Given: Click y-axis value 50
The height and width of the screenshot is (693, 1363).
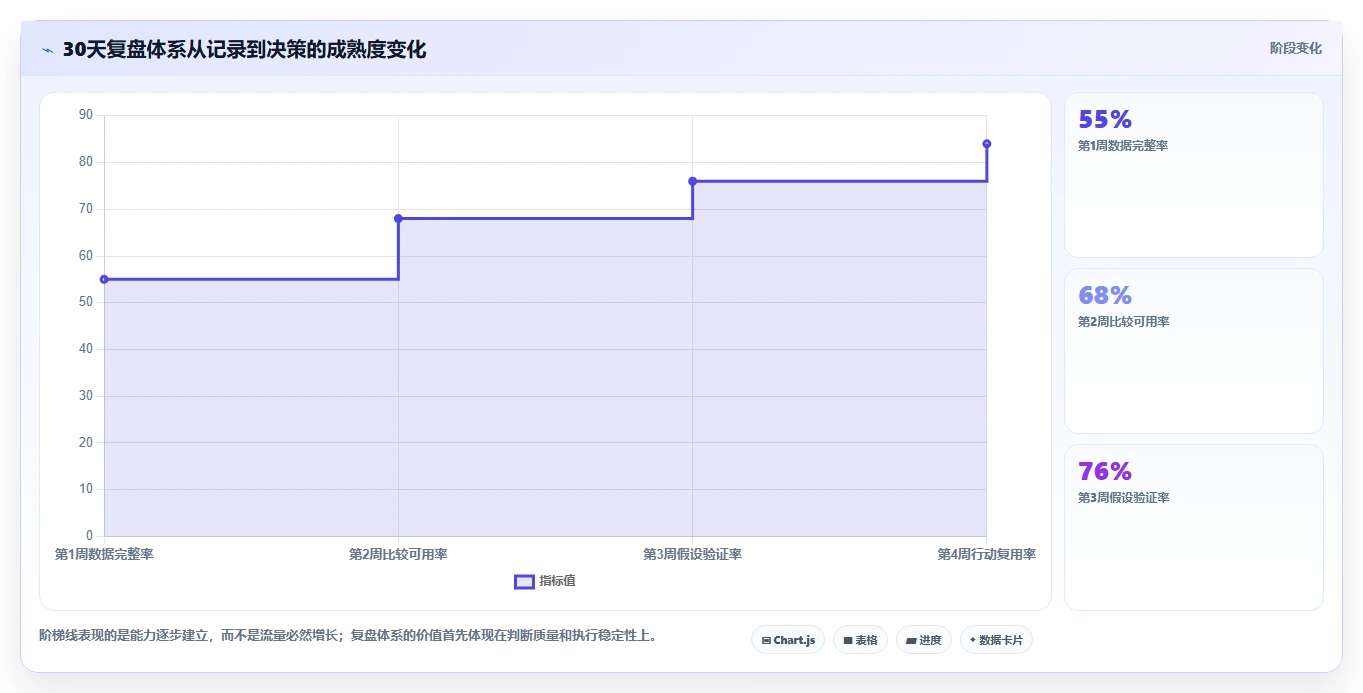Looking at the screenshot, I should (x=85, y=302).
